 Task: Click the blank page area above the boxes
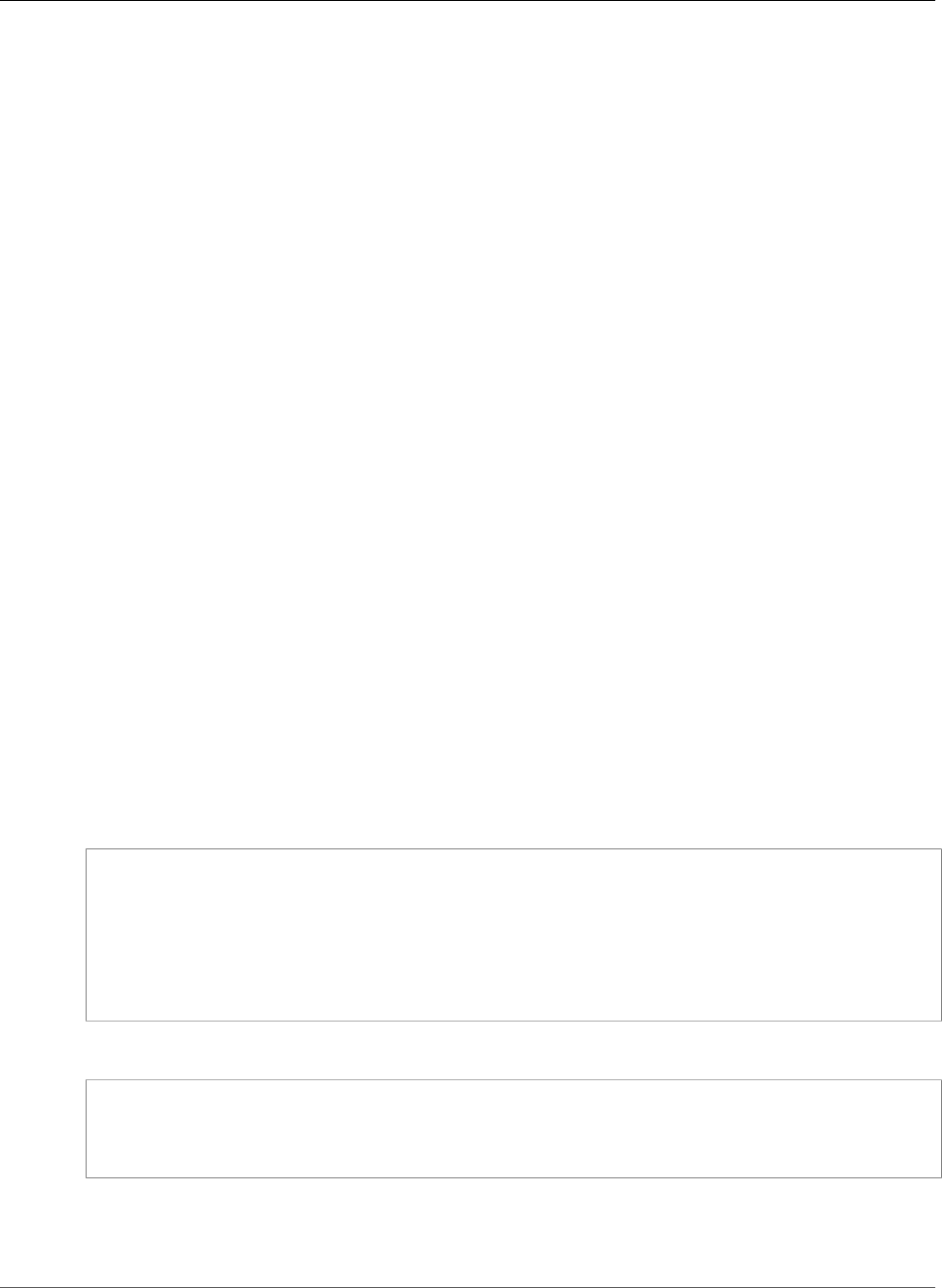click(x=471, y=423)
